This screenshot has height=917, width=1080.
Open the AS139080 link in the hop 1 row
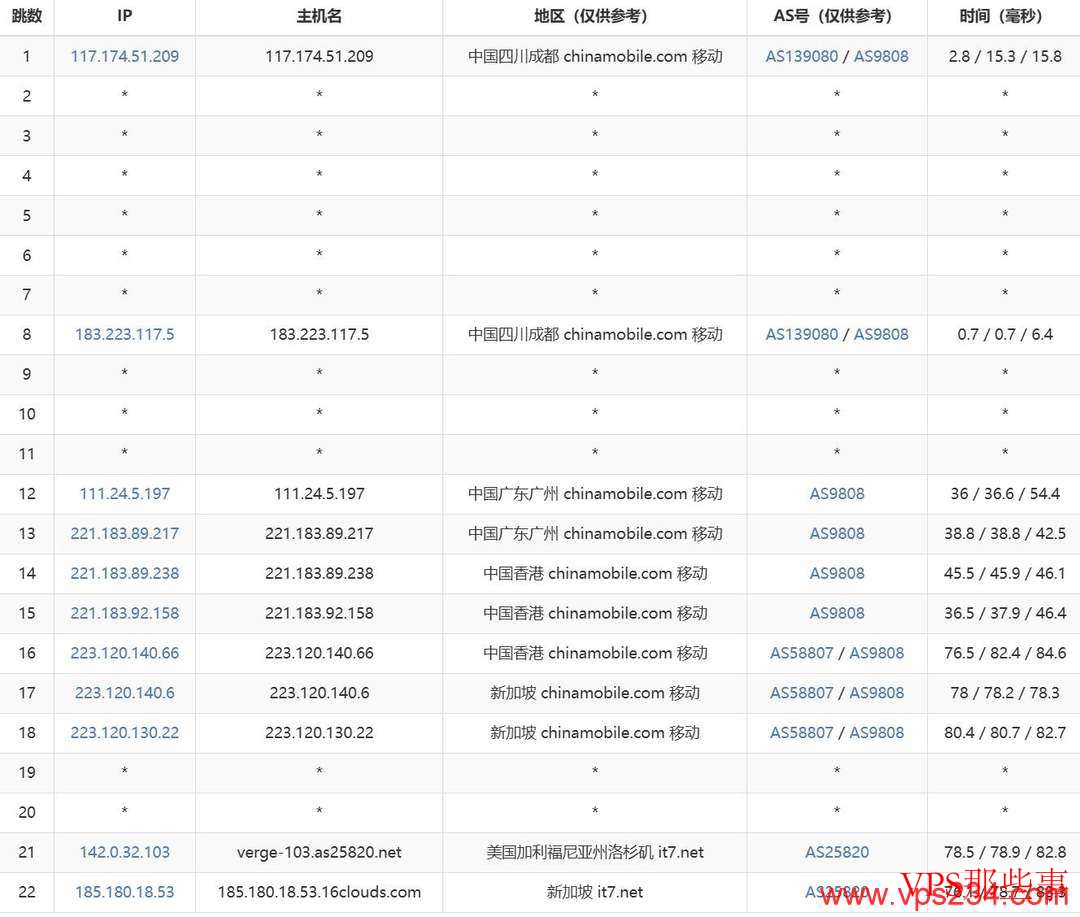802,56
